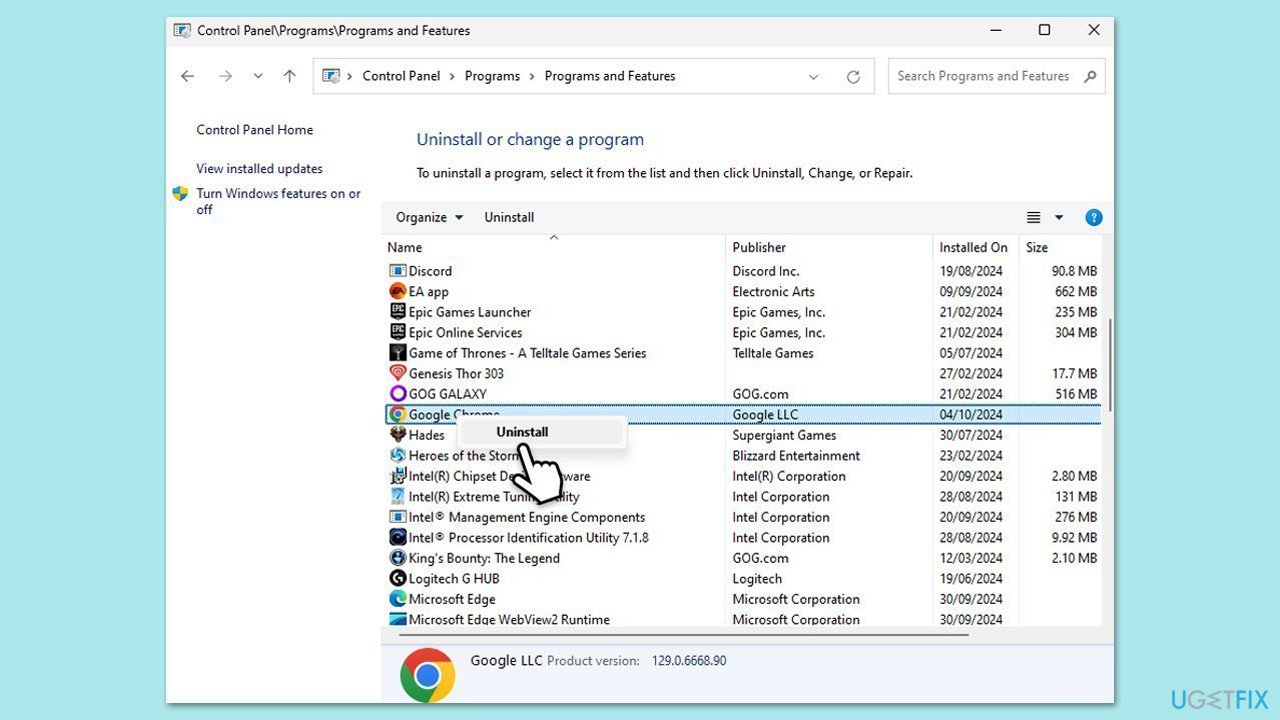Select Uninstall from the context menu
The image size is (1280, 720).
coord(521,431)
